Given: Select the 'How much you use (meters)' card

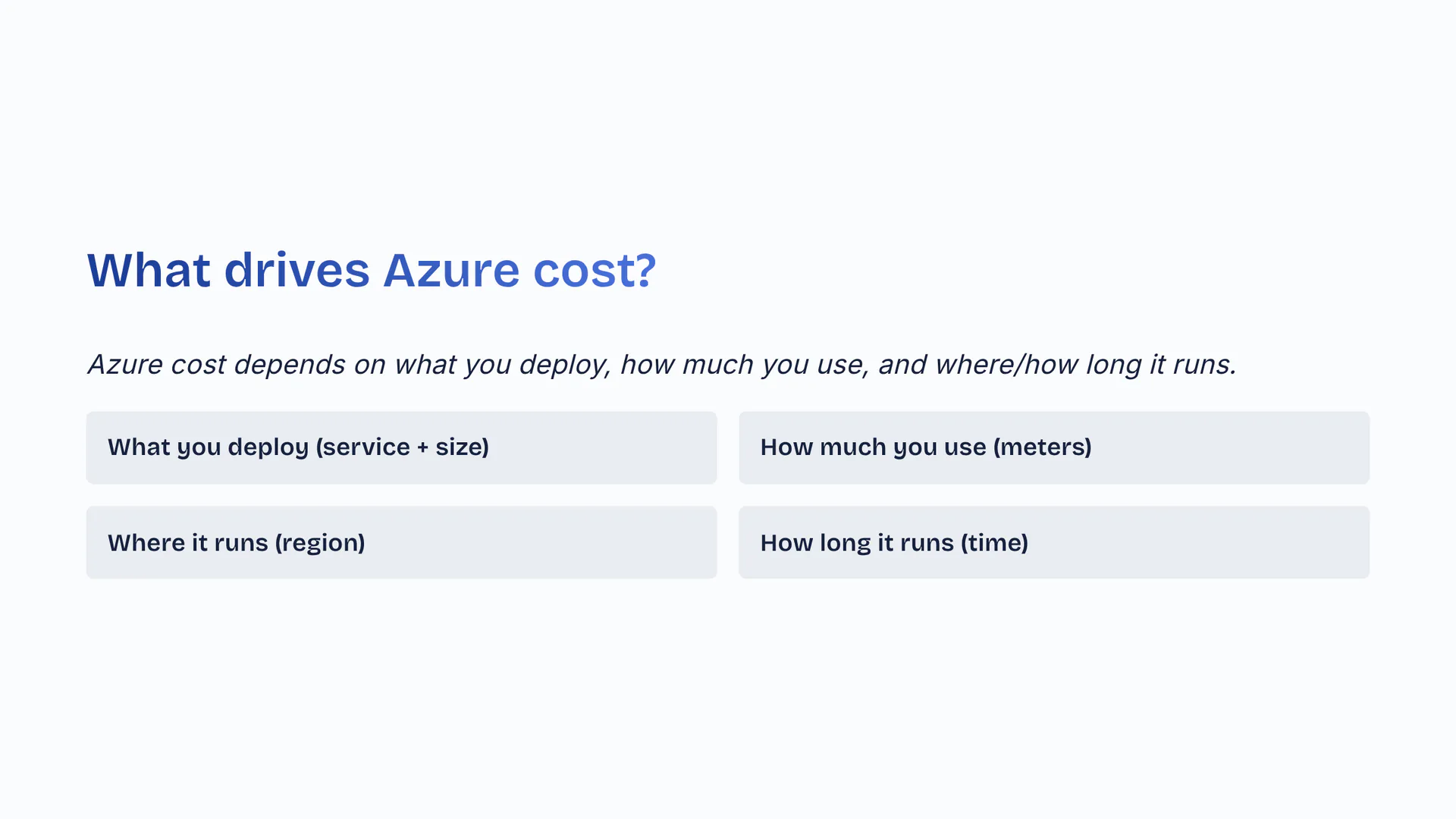Looking at the screenshot, I should pyautogui.click(x=1053, y=447).
